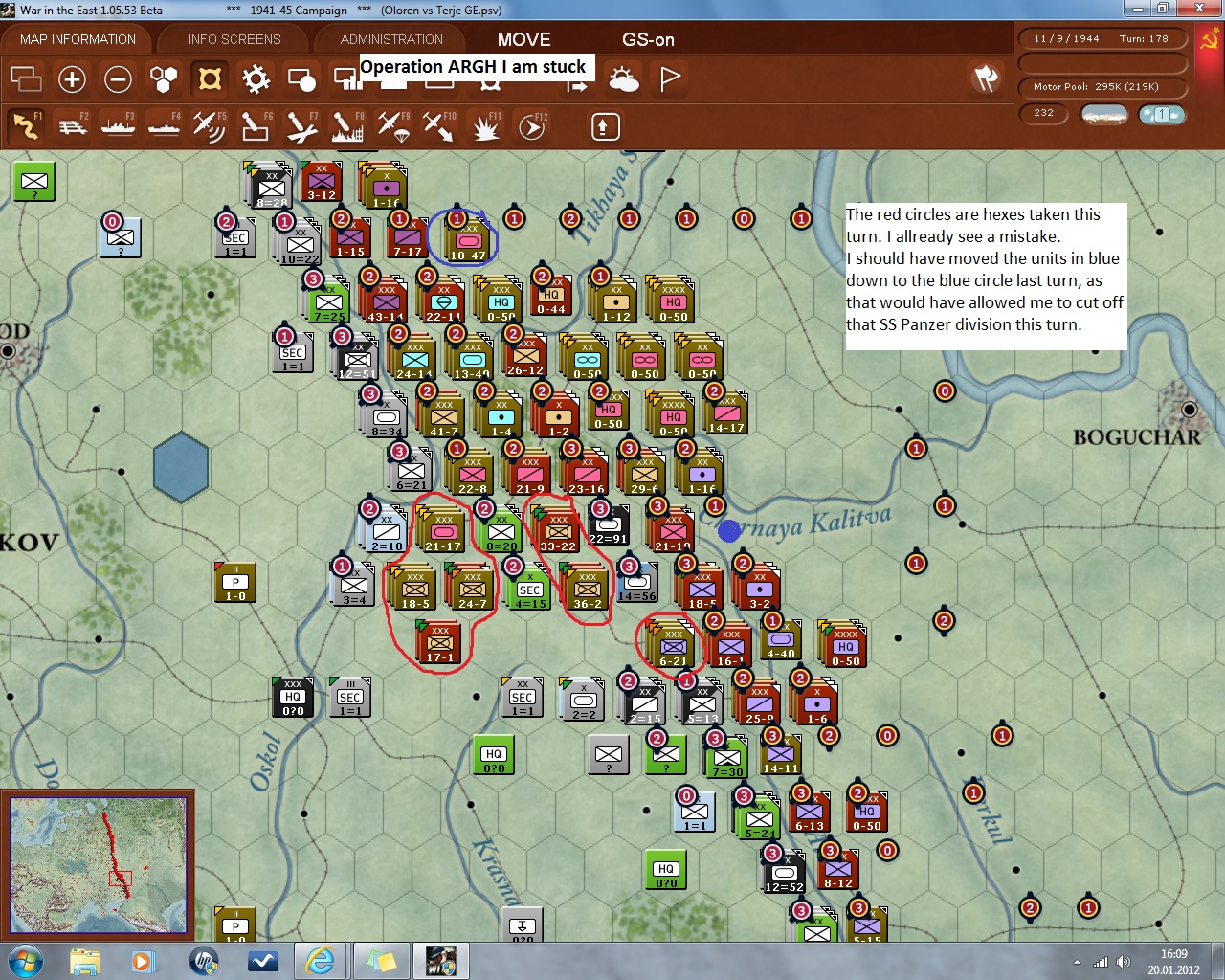Click the overlapping windows toolbar icon
Screen dimensions: 1225x980
tap(26, 78)
